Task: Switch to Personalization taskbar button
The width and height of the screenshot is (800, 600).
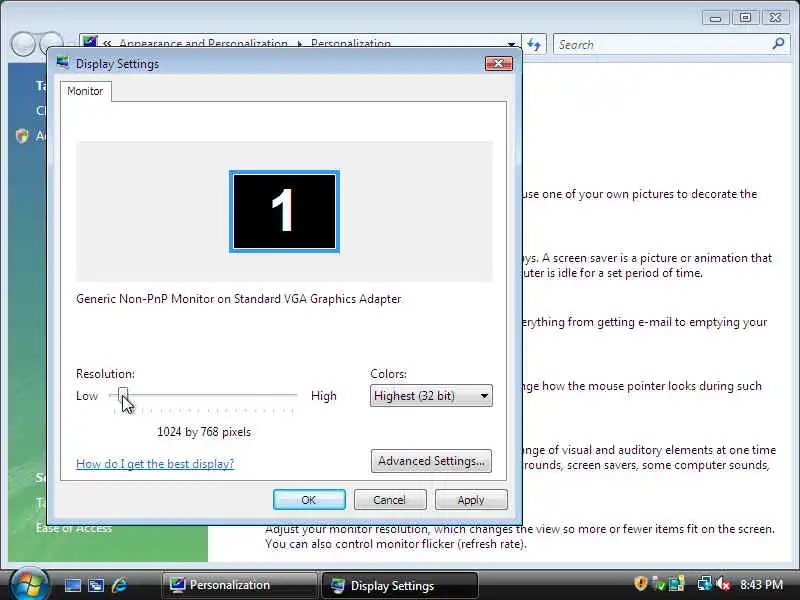Action: point(239,585)
